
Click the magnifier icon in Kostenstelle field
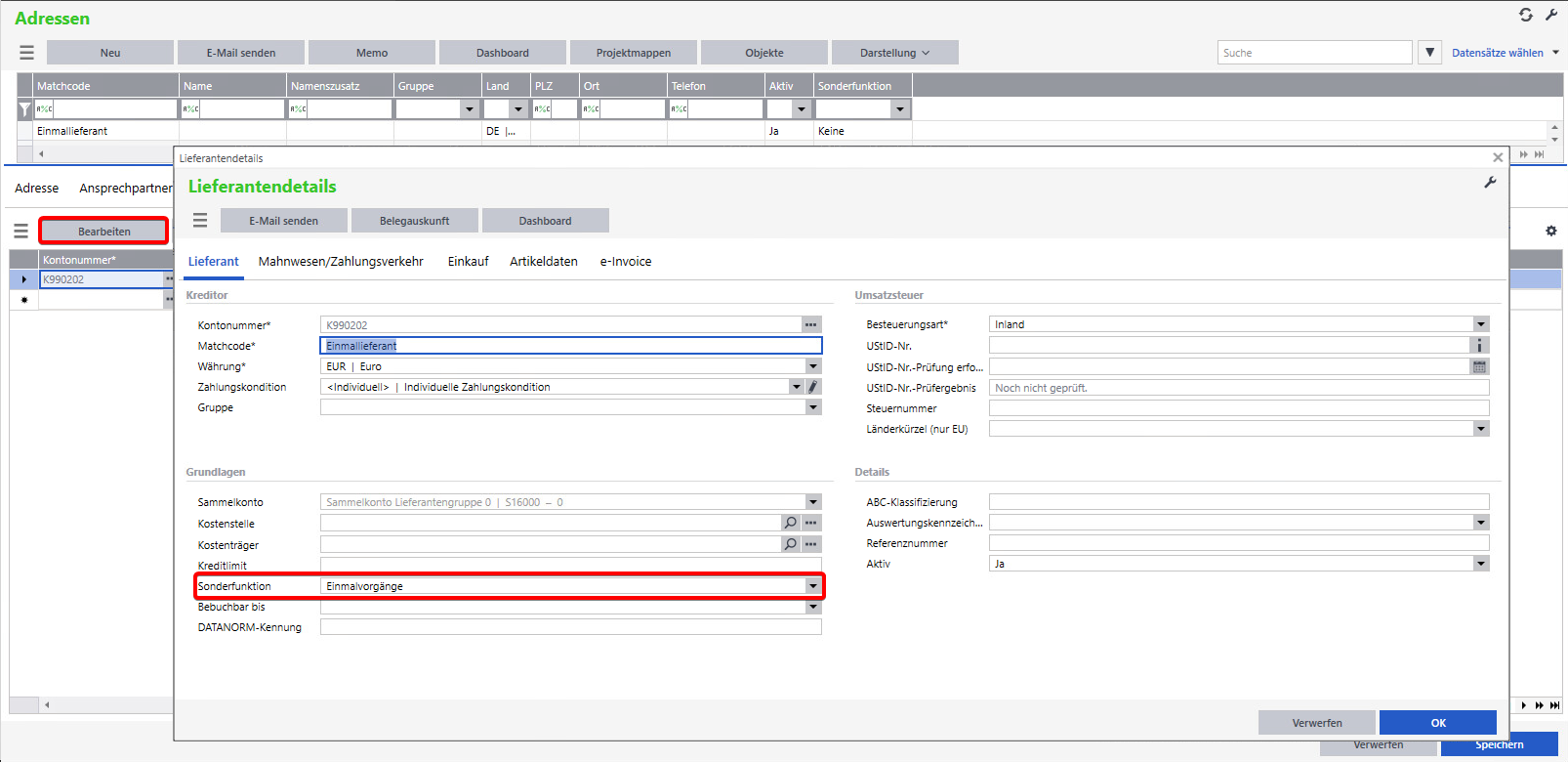coord(791,523)
